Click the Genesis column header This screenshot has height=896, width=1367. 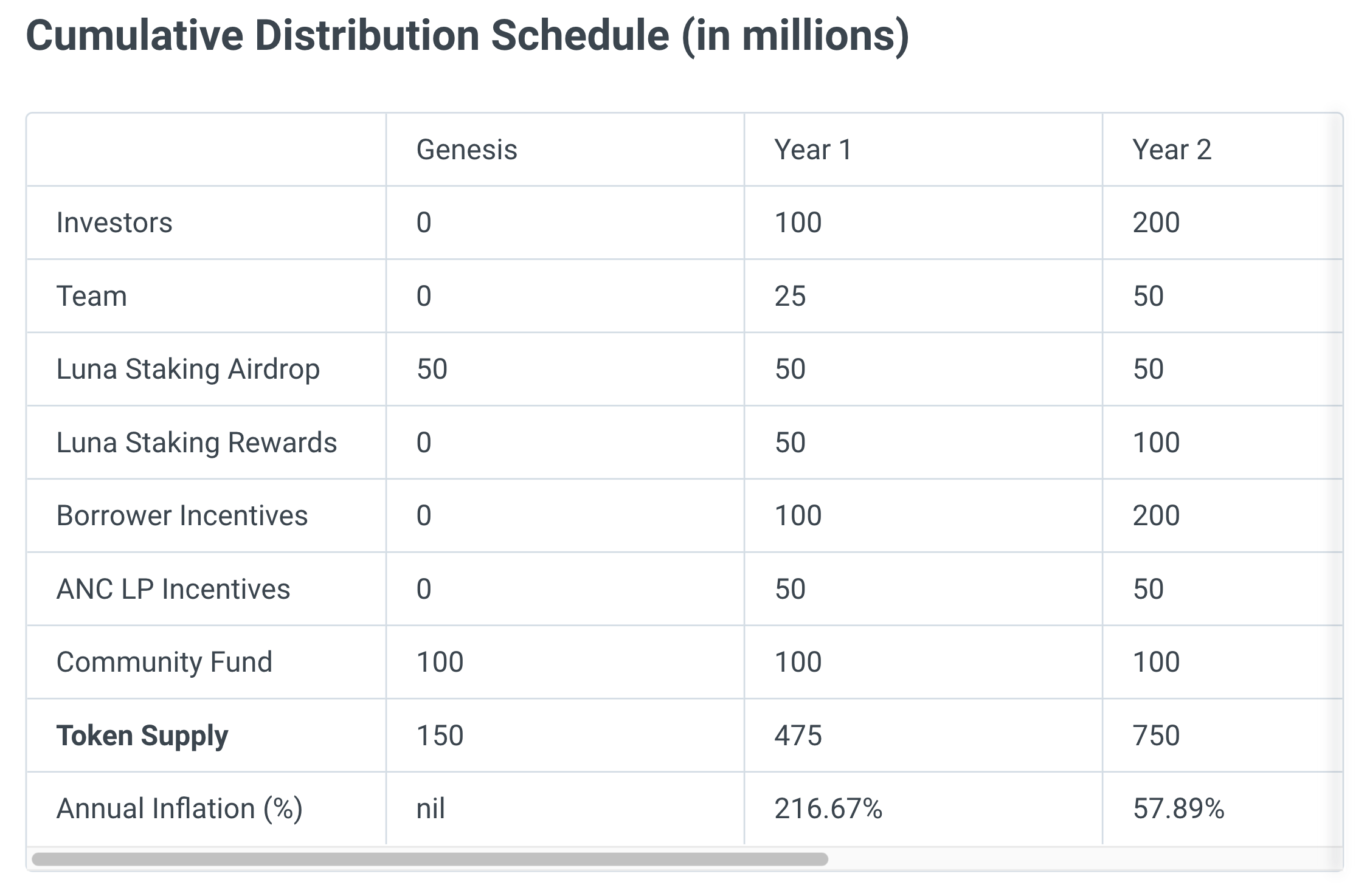pyautogui.click(x=466, y=150)
